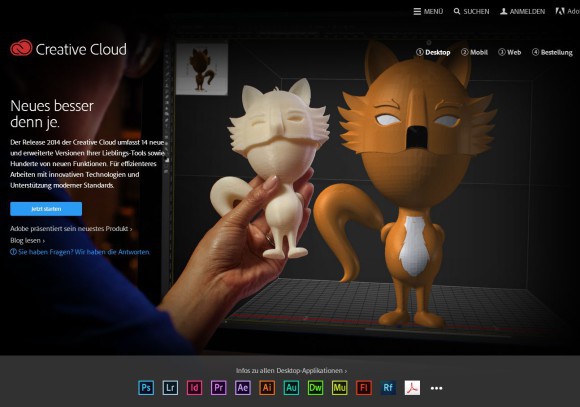Open the Audition (Au) app icon
This screenshot has height=407, width=580.
(x=291, y=388)
